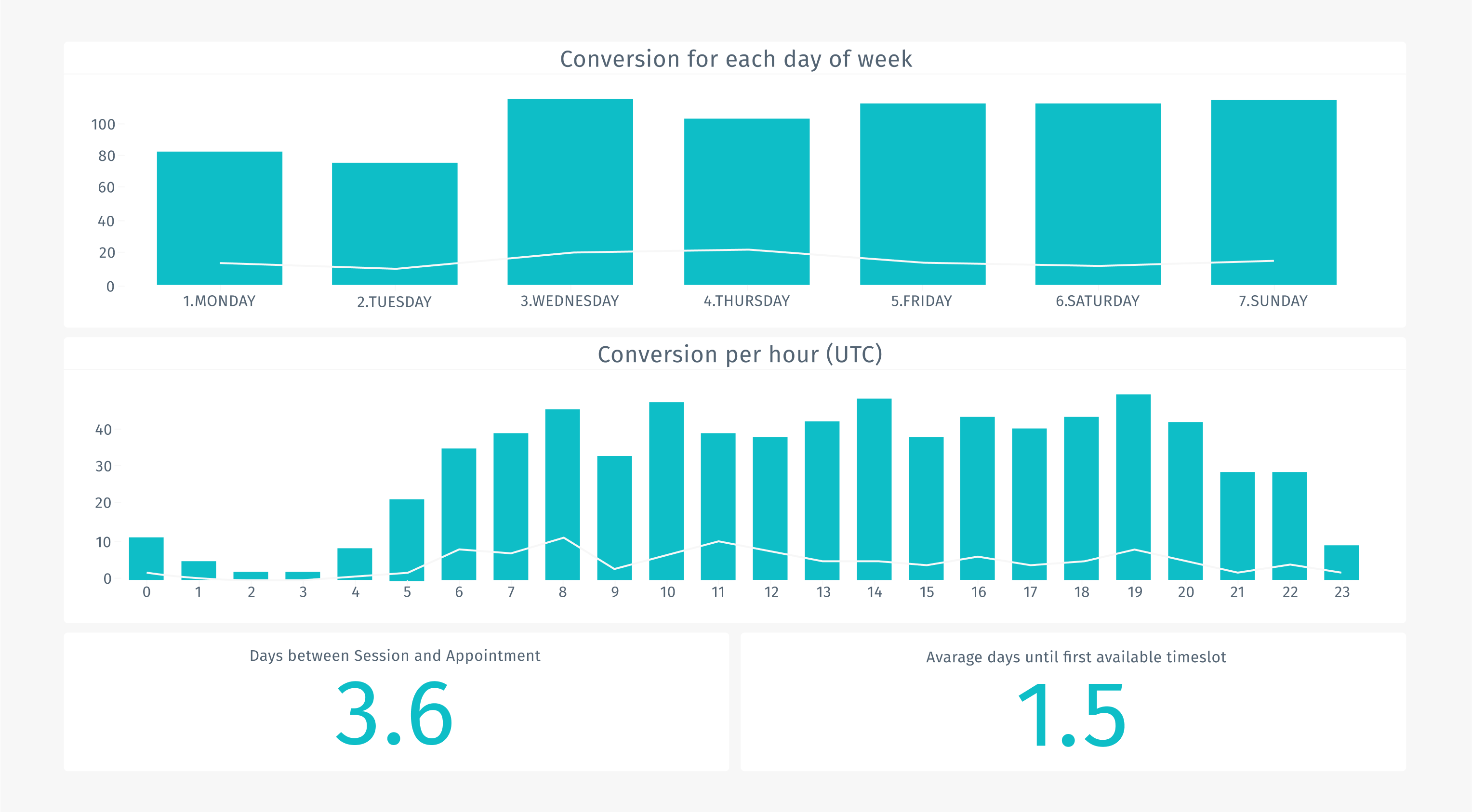The image size is (1472, 812).
Task: Click the 3.WEDNESDAY conversion bar
Action: point(570,192)
